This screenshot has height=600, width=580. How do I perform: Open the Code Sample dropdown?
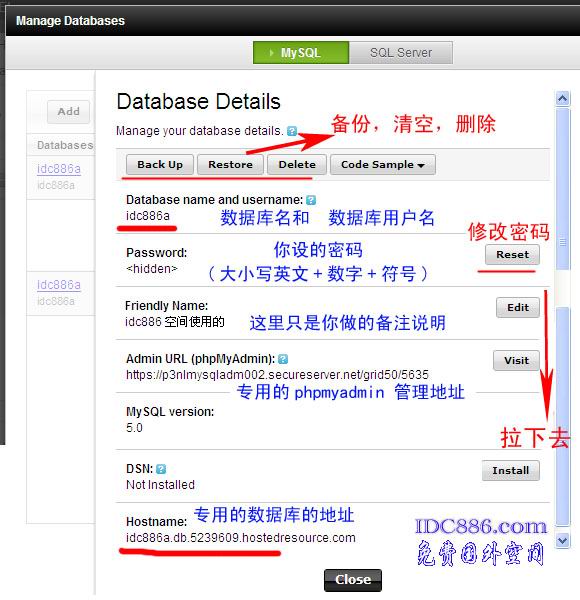pyautogui.click(x=383, y=165)
